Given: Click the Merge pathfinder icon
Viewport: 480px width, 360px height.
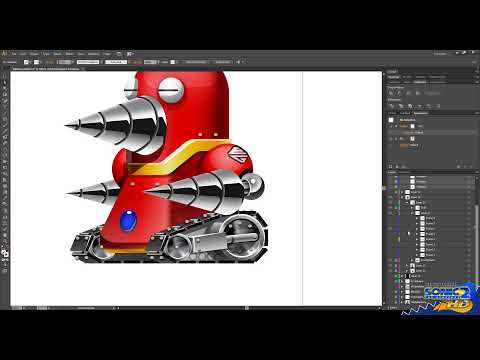Looking at the screenshot, I should [410, 106].
